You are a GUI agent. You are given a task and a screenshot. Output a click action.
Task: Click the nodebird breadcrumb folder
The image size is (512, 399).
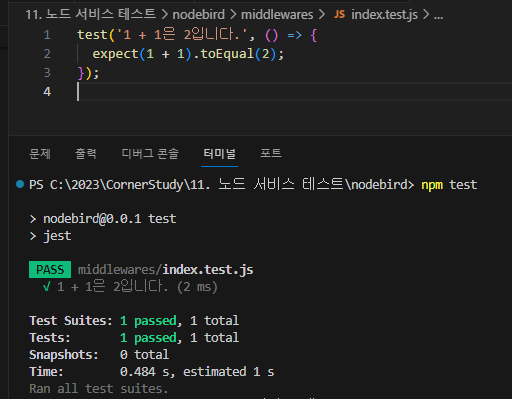[199, 15]
